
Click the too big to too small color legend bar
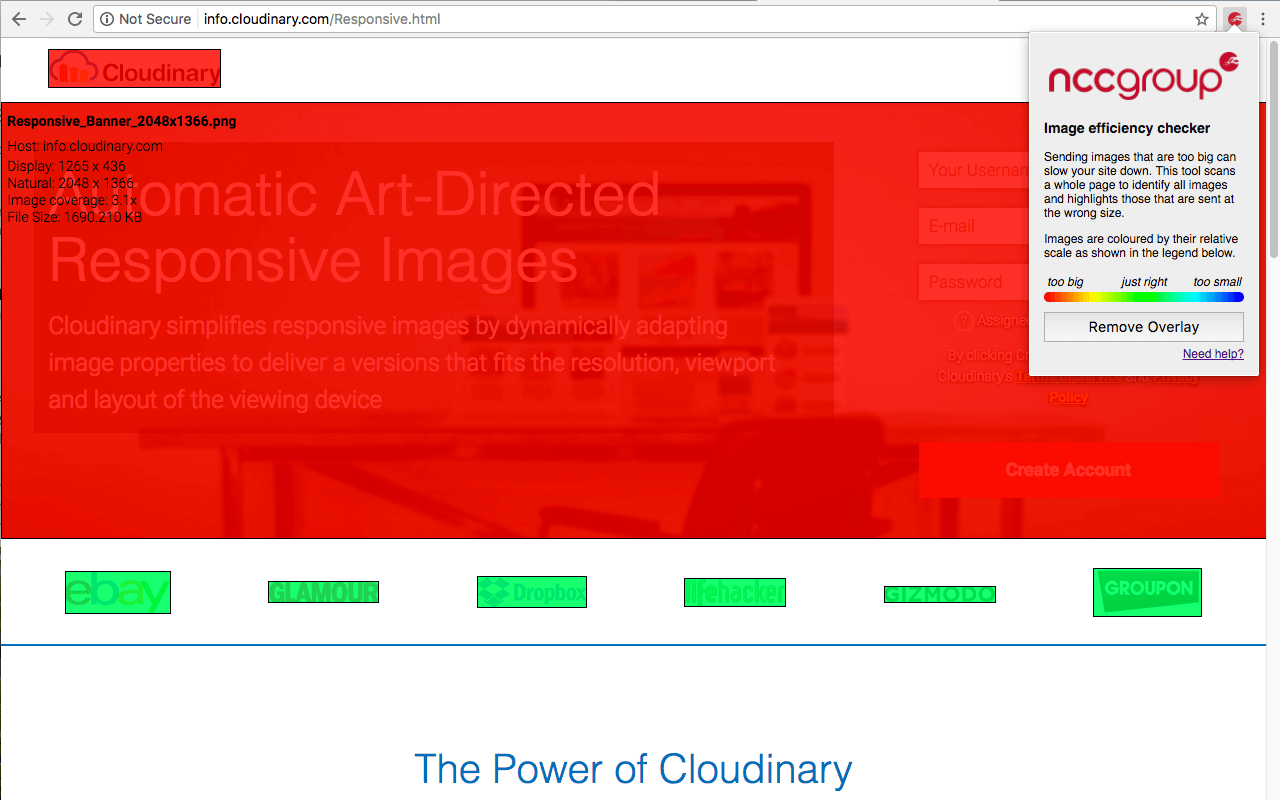pos(1144,297)
